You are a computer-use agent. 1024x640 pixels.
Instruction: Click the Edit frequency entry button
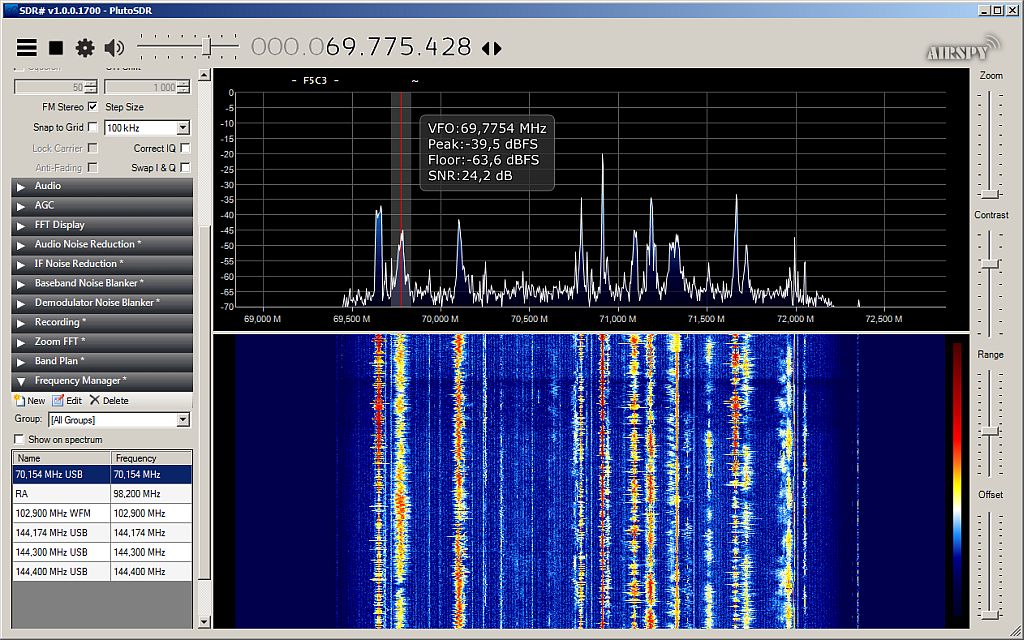coord(67,400)
